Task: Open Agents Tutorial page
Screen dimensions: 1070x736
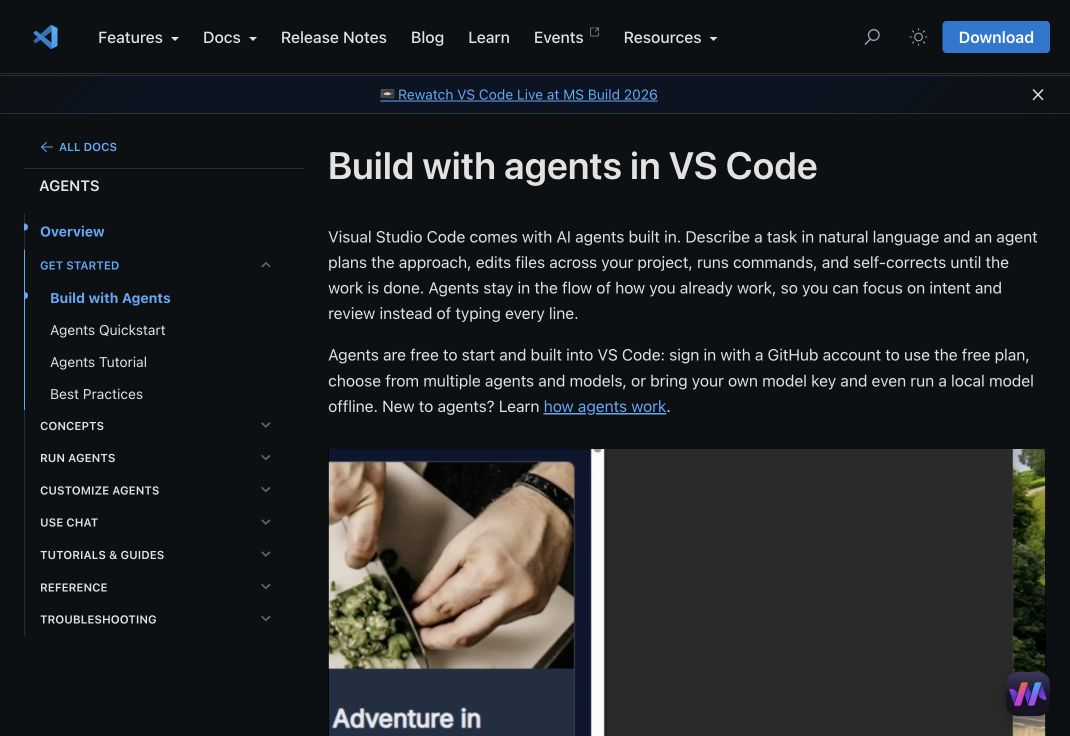Action: [98, 362]
